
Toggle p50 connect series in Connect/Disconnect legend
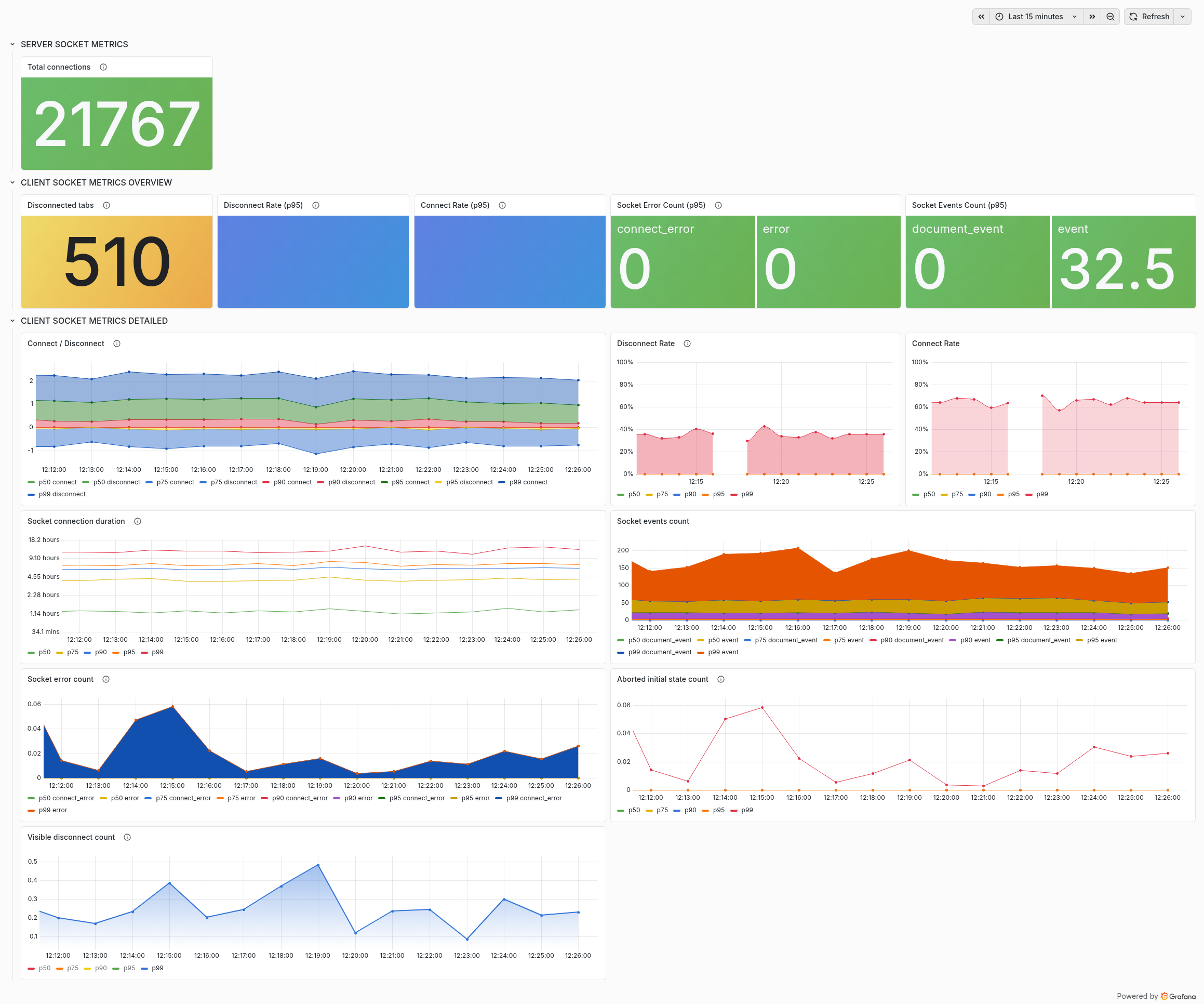(x=52, y=482)
